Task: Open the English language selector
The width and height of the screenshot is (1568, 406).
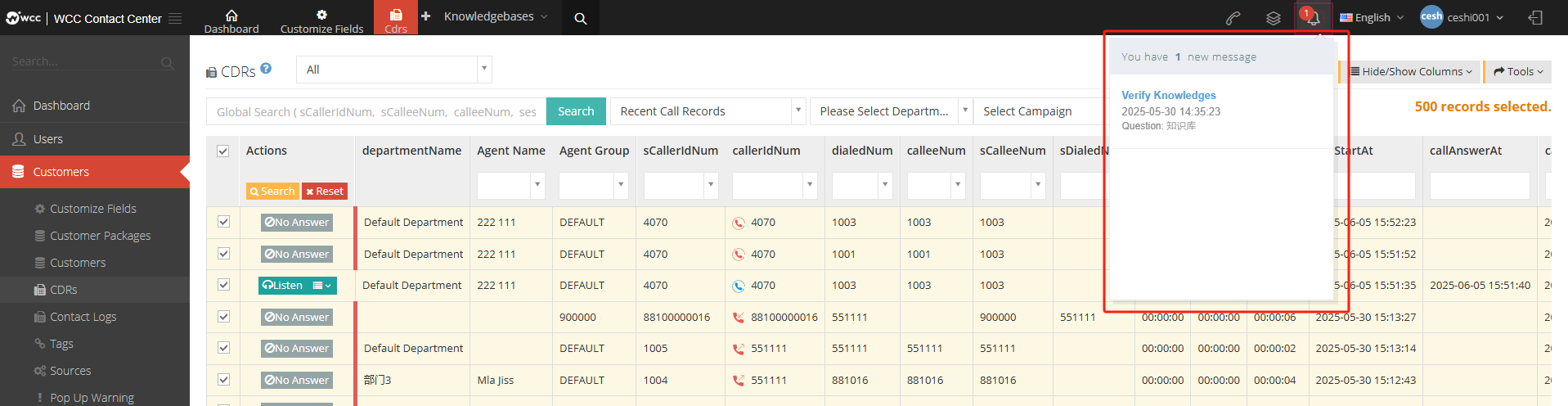Action: (x=1371, y=17)
